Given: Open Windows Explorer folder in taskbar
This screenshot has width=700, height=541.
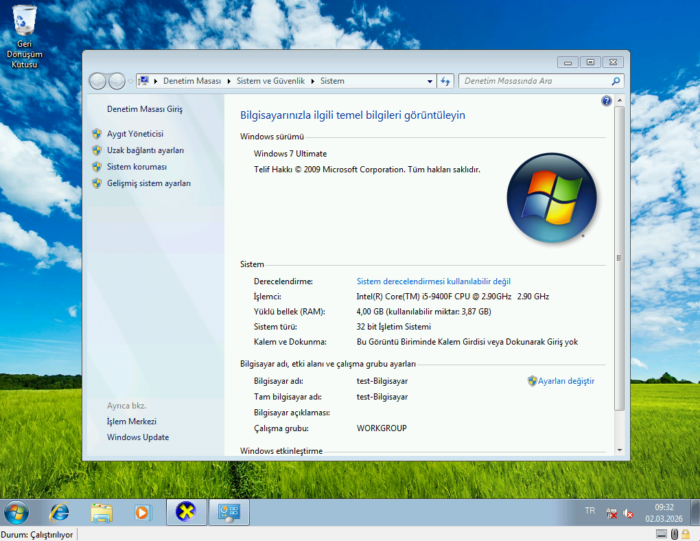Looking at the screenshot, I should [x=102, y=512].
